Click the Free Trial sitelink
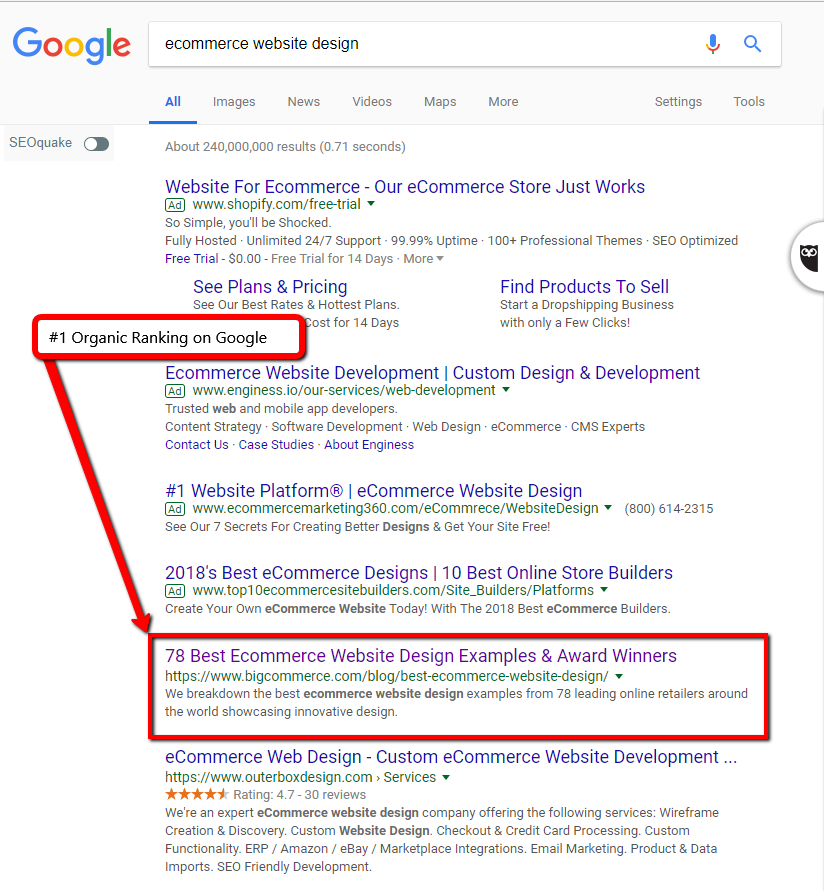824x891 pixels. click(192, 259)
